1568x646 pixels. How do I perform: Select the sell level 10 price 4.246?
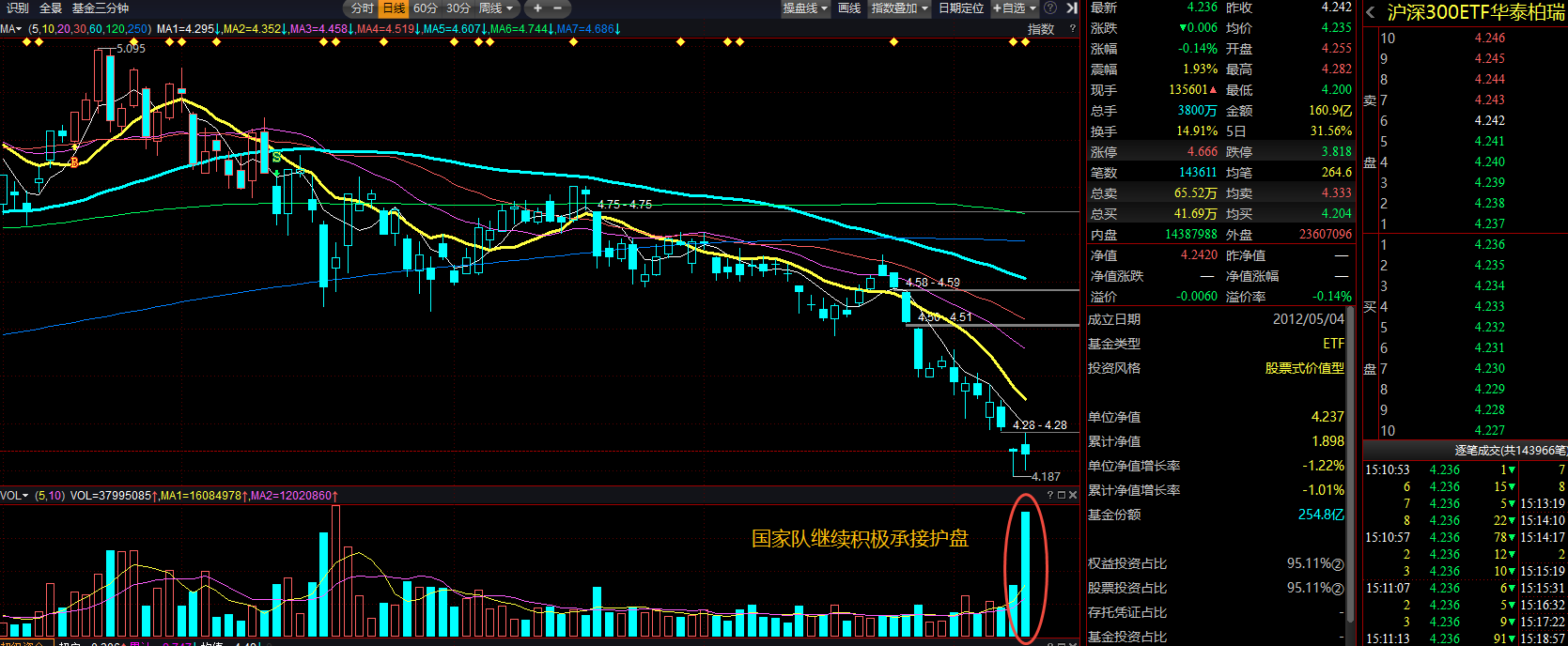click(1490, 38)
